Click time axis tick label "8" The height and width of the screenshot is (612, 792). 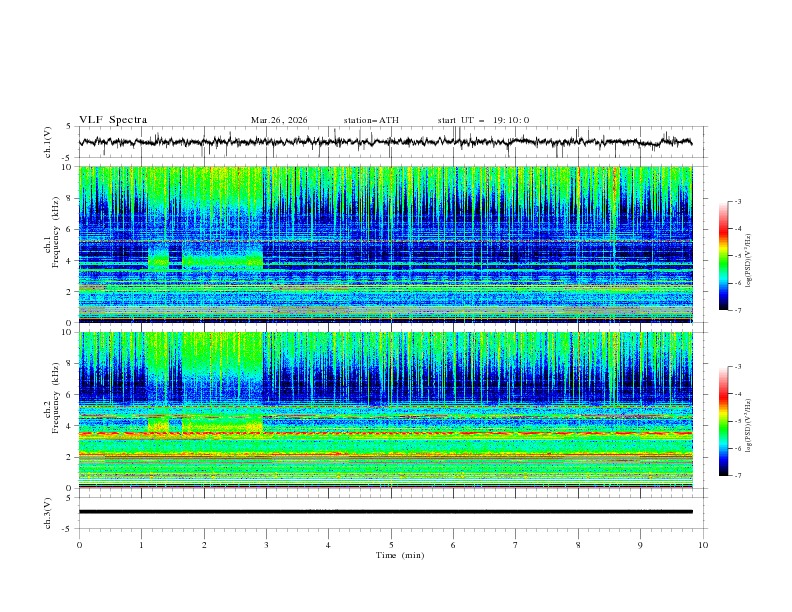(578, 545)
